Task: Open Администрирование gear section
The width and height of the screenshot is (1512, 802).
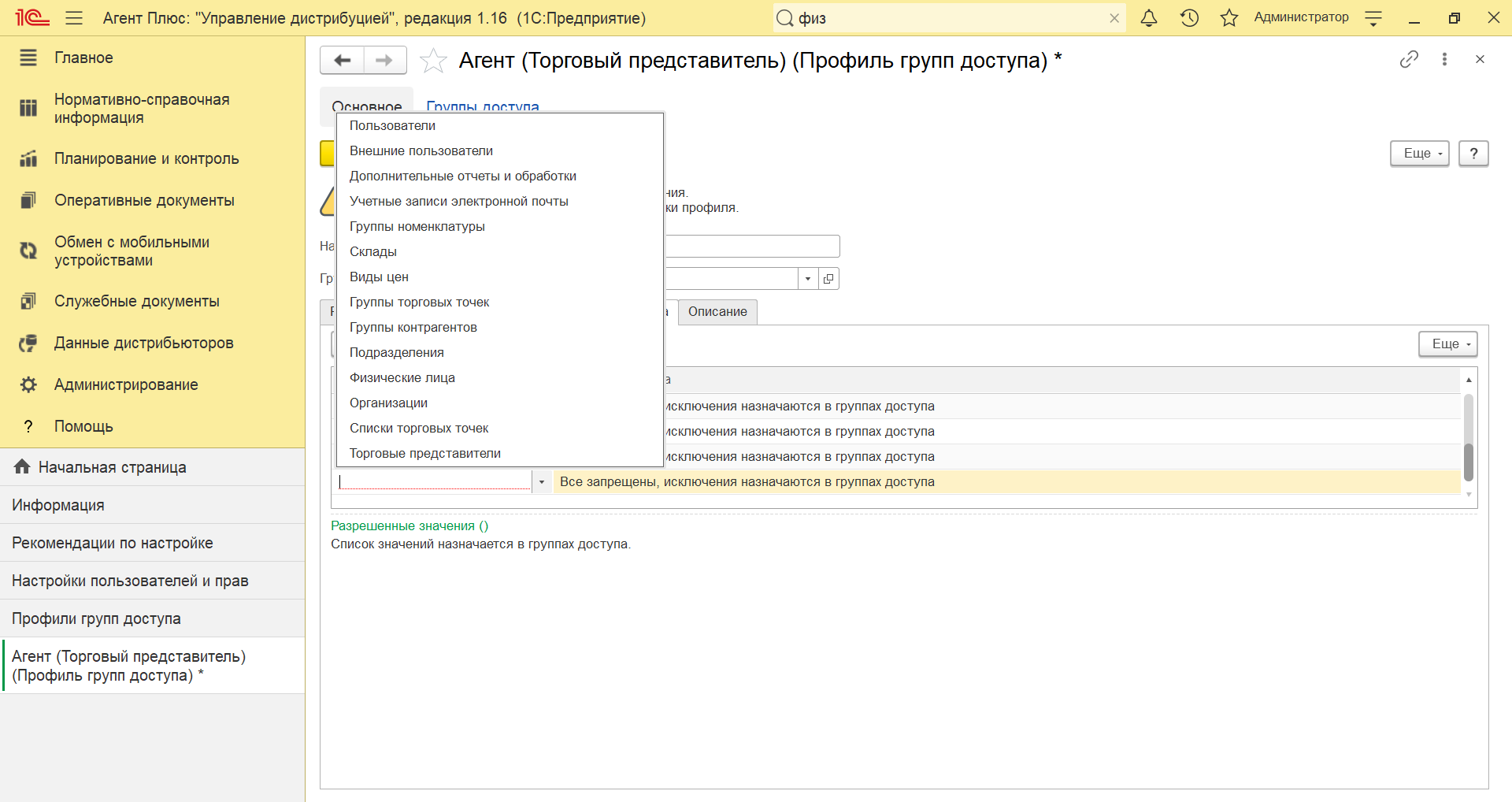Action: tap(28, 384)
